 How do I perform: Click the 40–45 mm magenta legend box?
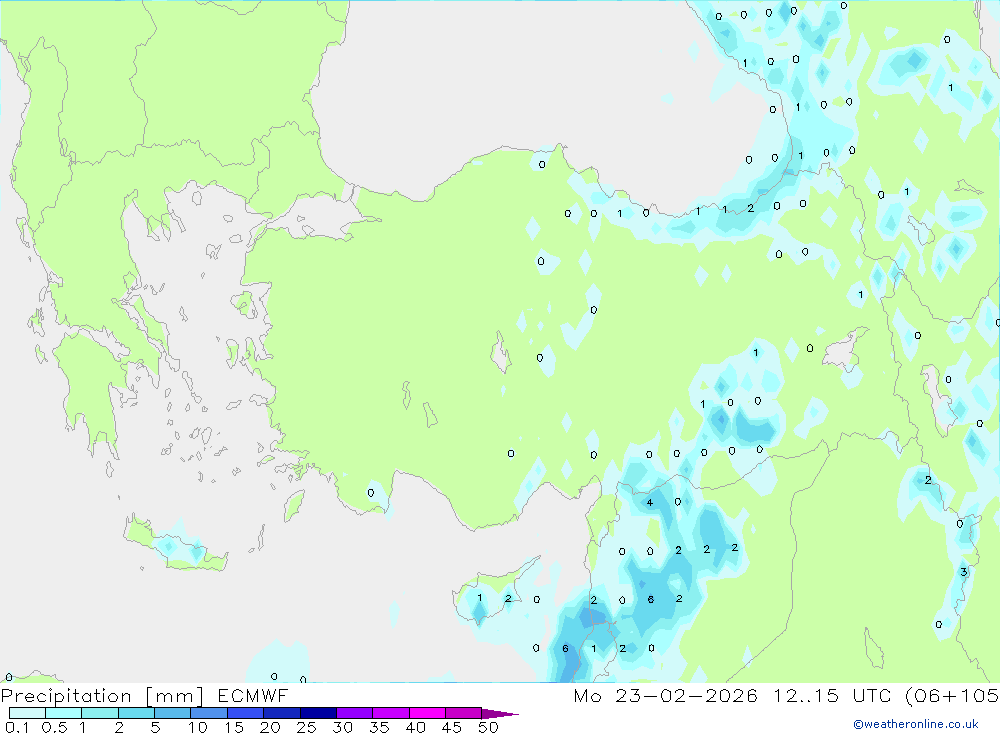[427, 713]
